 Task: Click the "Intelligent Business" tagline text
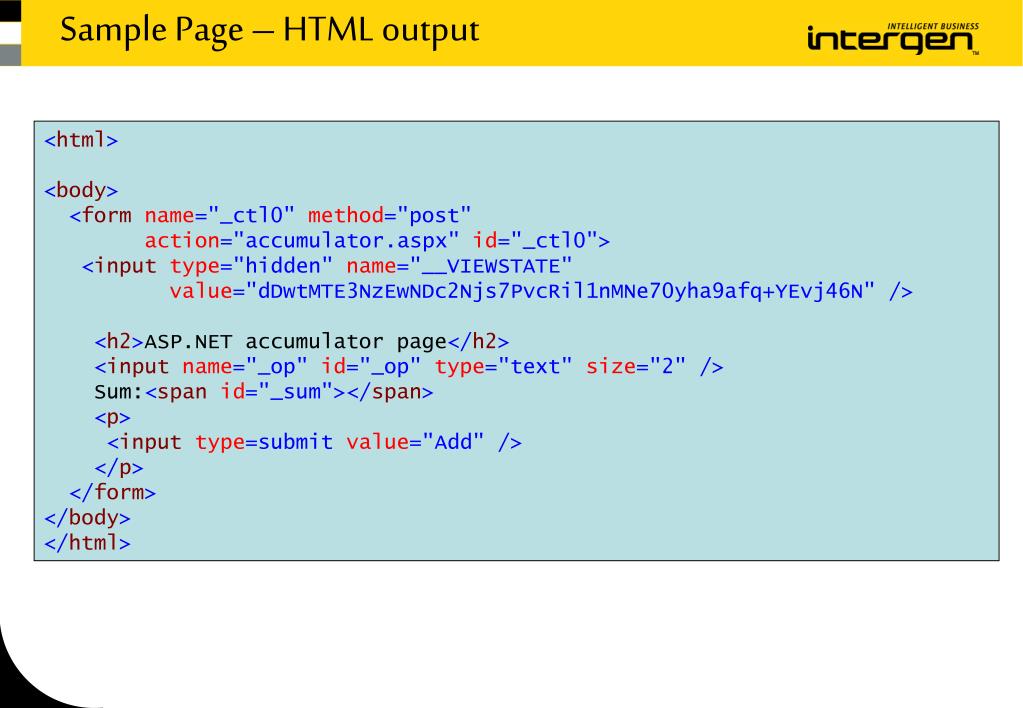pos(933,26)
